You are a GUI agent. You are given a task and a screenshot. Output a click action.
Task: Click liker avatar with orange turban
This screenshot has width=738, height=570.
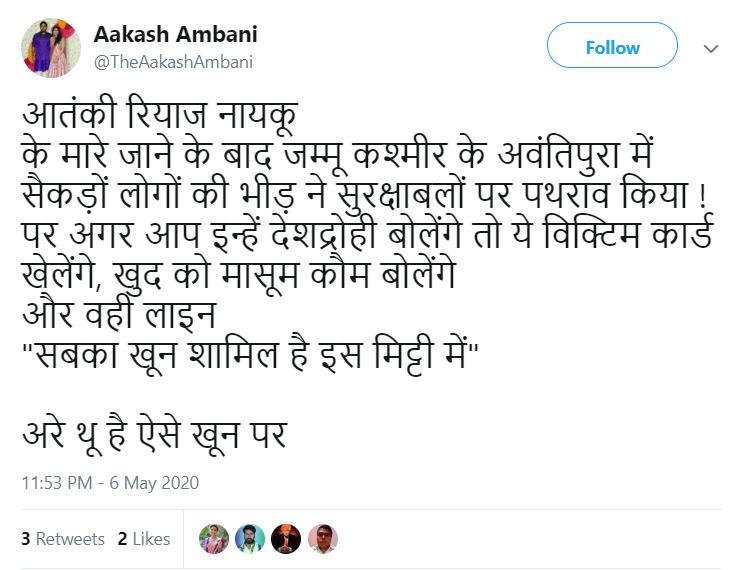pos(287,539)
